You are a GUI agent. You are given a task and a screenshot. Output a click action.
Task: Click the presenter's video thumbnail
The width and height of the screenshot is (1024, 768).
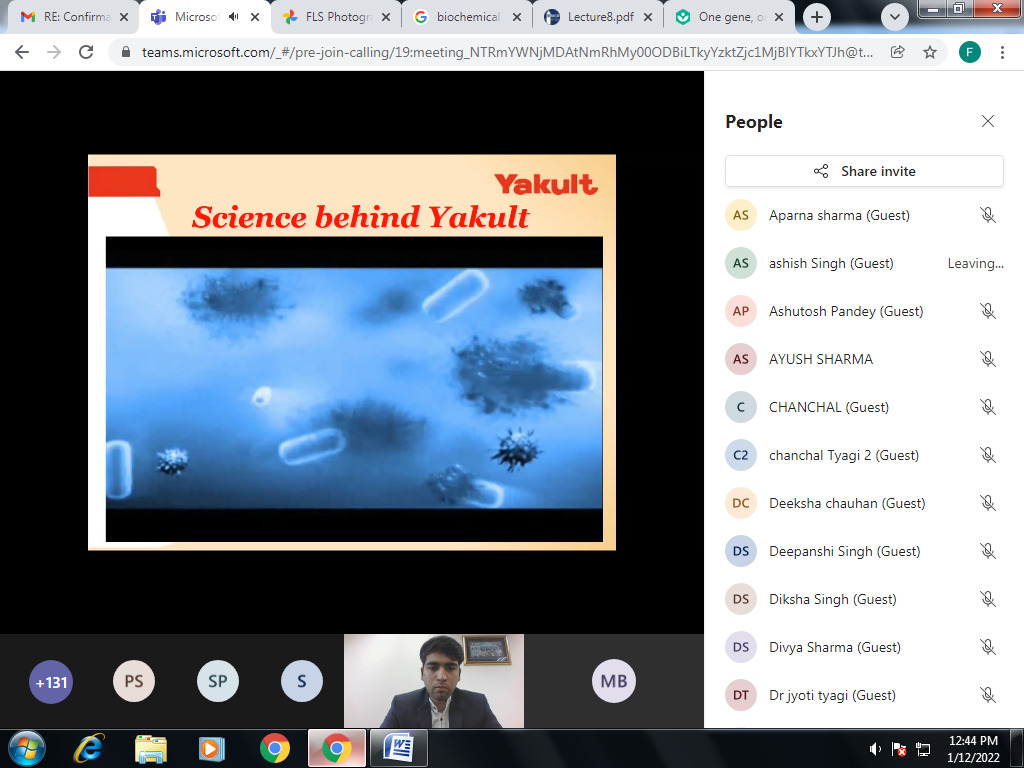pos(434,681)
